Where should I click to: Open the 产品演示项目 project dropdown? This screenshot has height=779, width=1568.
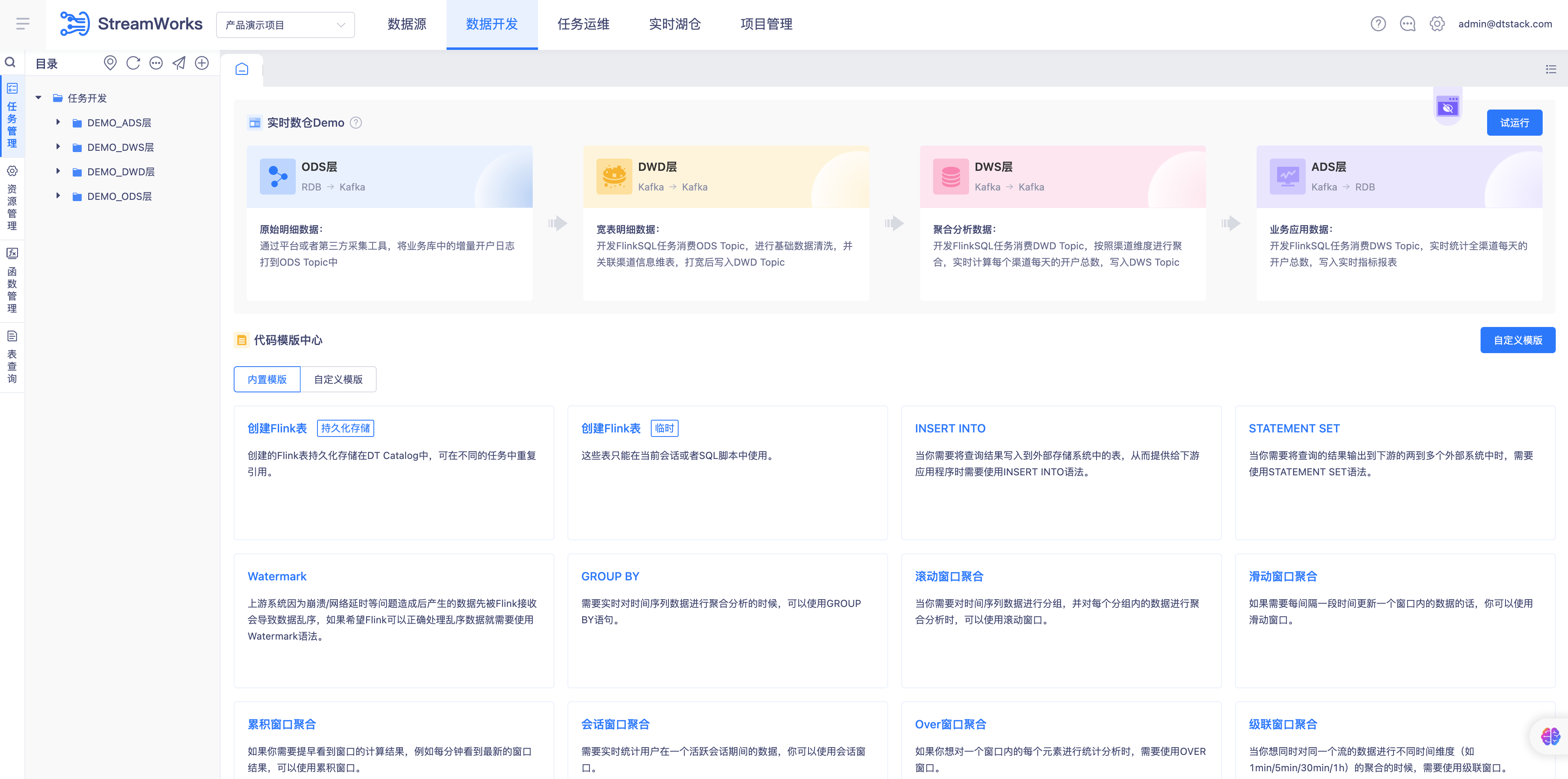(x=286, y=25)
